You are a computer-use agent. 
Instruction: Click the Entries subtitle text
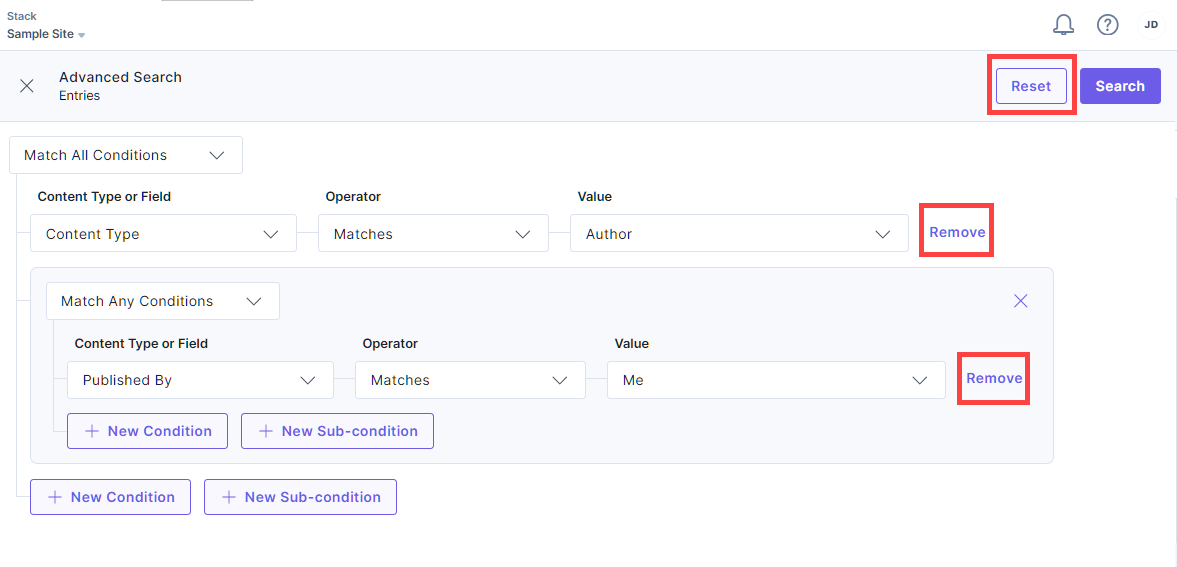[80, 95]
